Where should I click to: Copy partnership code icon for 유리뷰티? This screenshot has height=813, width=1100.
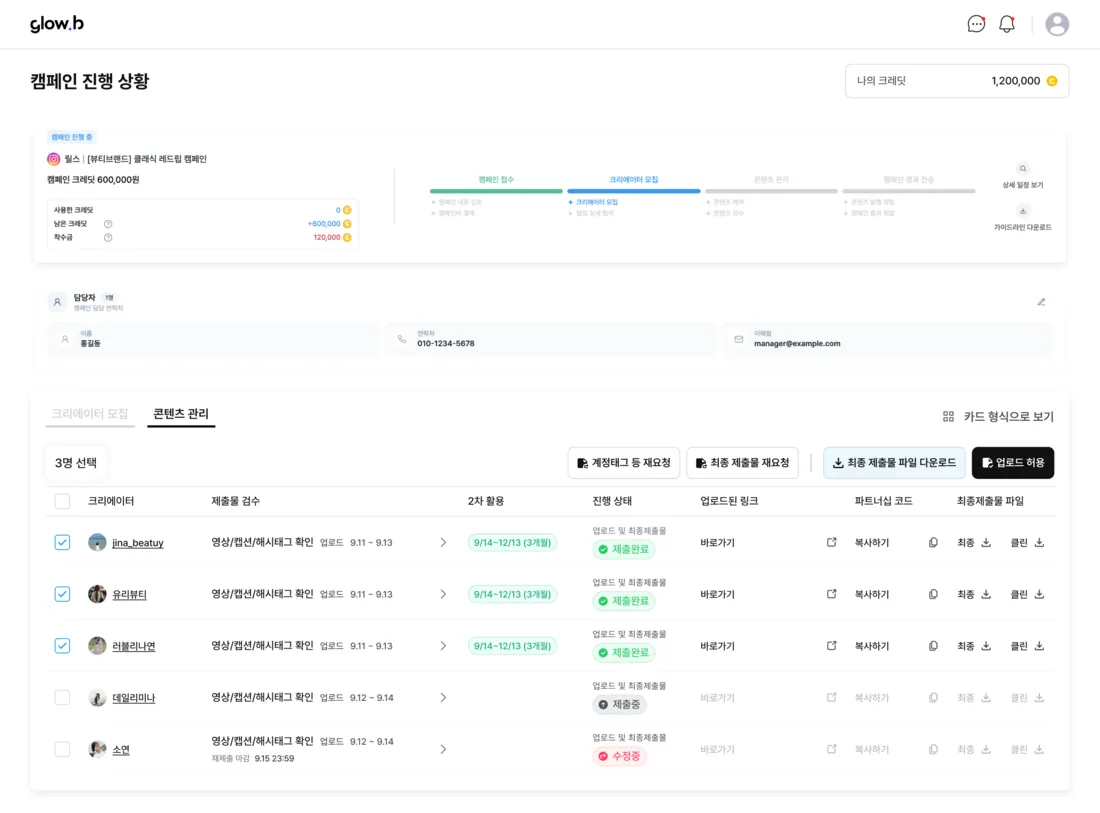(x=933, y=594)
